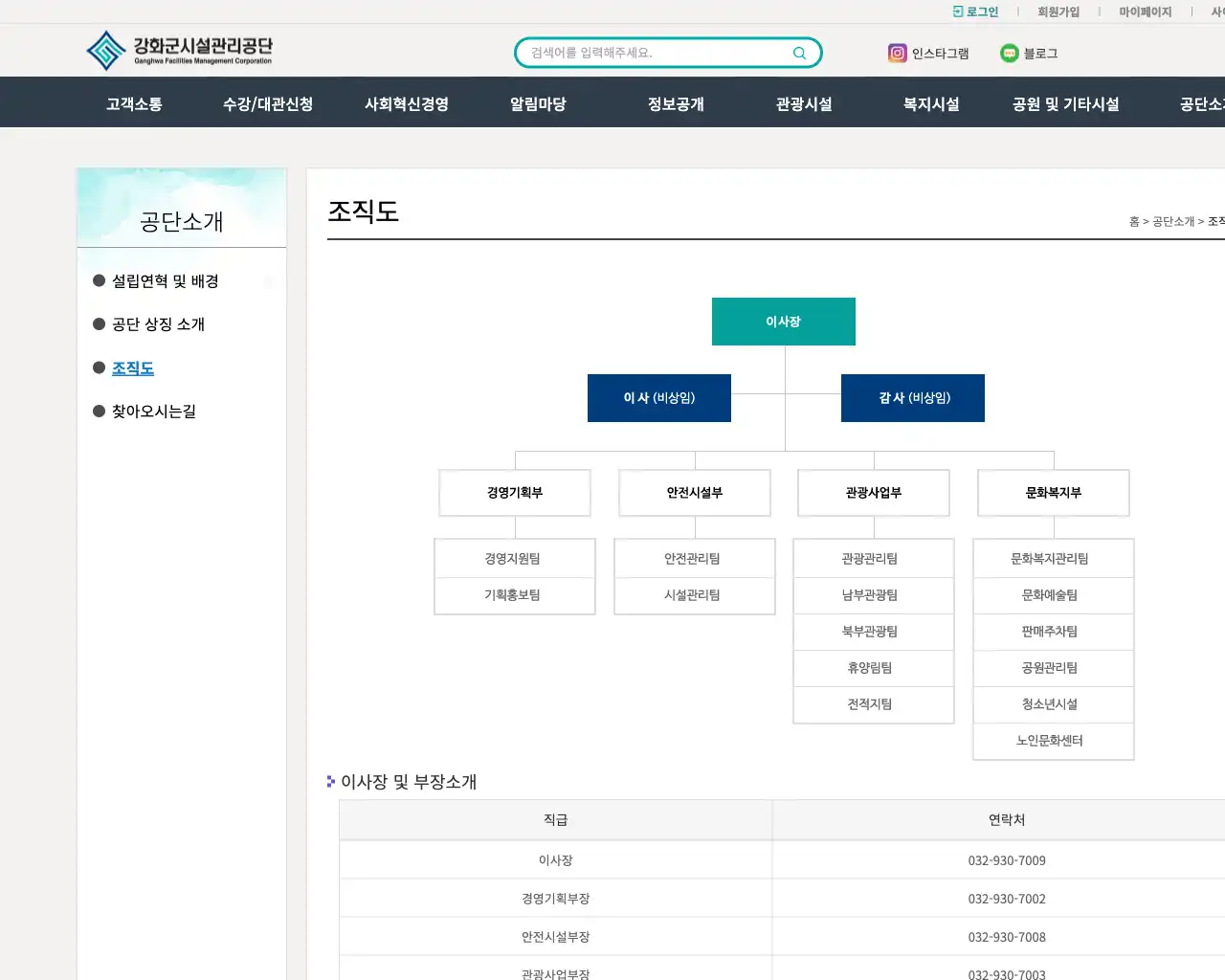The height and width of the screenshot is (980, 1225).
Task: Open the 고객소통 menu
Action: (x=133, y=102)
